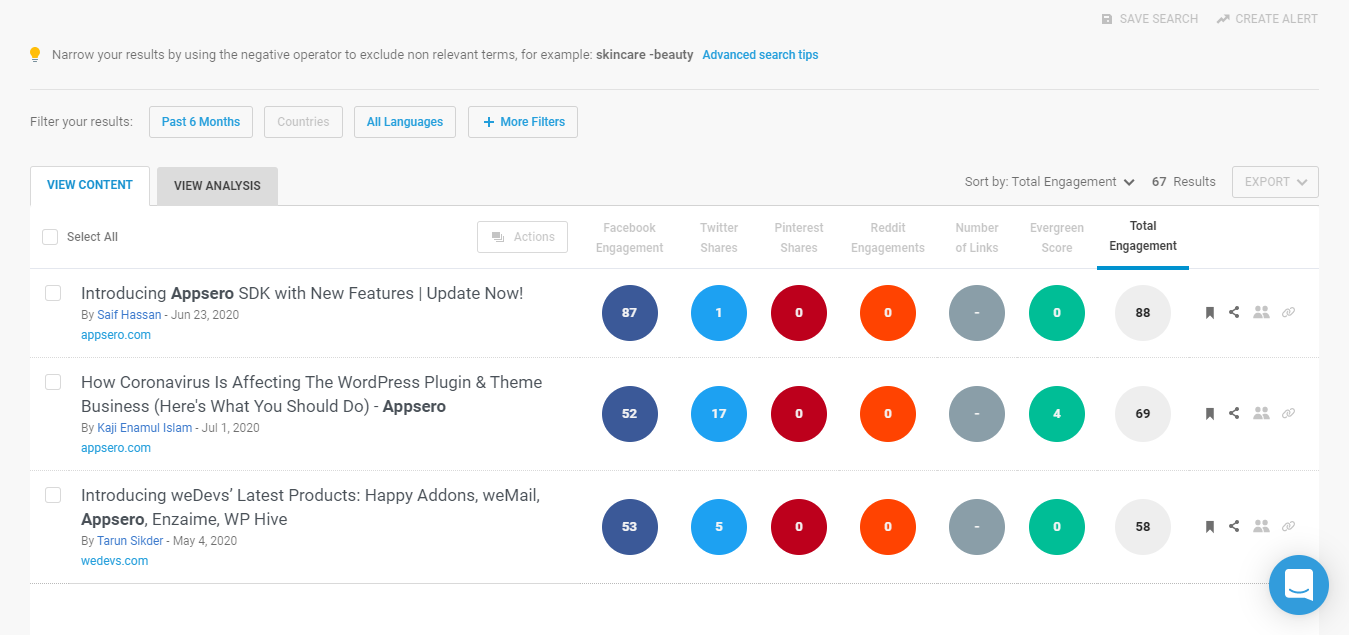Check the Select All checkbox
This screenshot has width=1349, height=635.
click(50, 237)
